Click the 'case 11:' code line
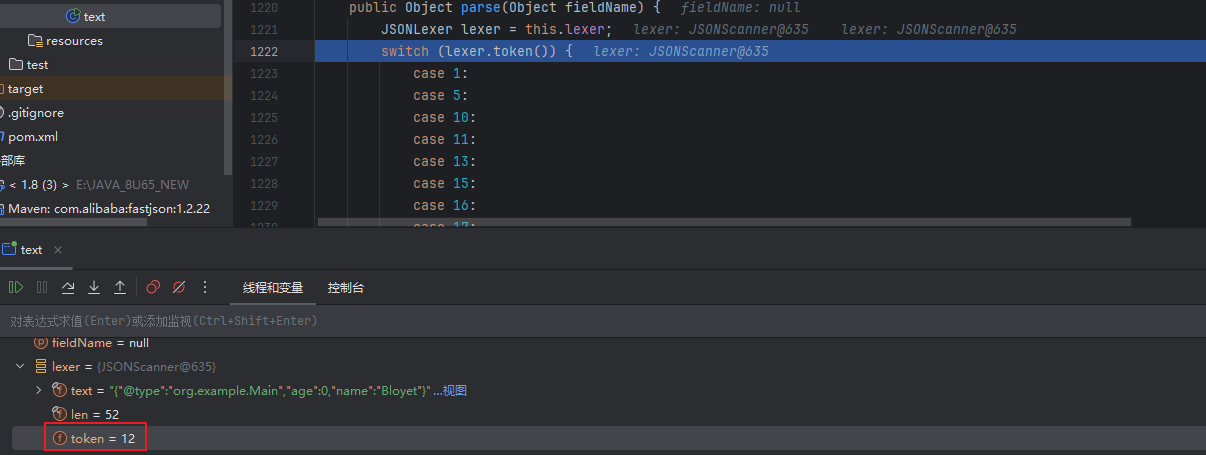Viewport: 1206px width, 455px height. click(445, 139)
